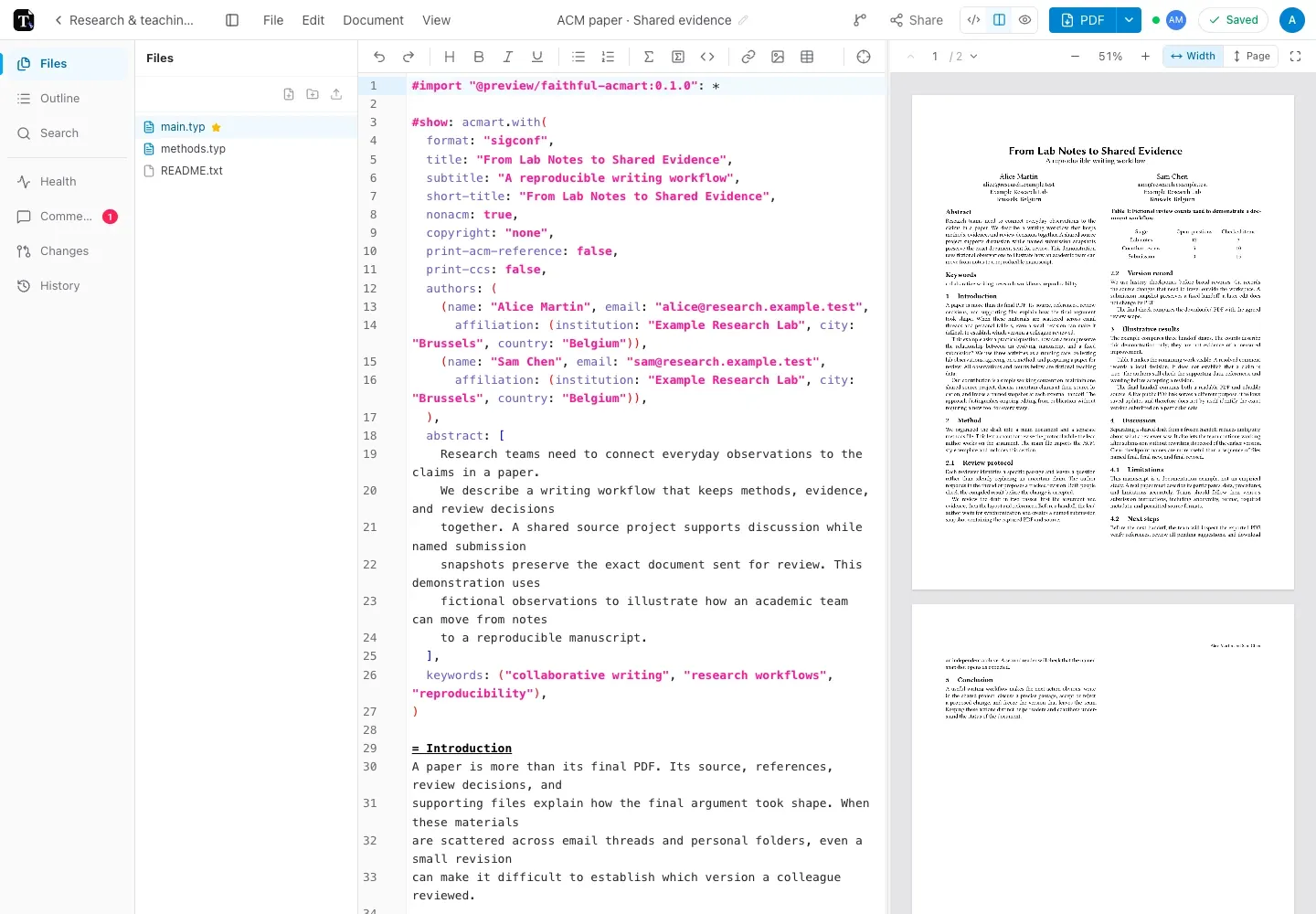Insert a link
Screen dimensions: 1316x914
[x=748, y=57]
